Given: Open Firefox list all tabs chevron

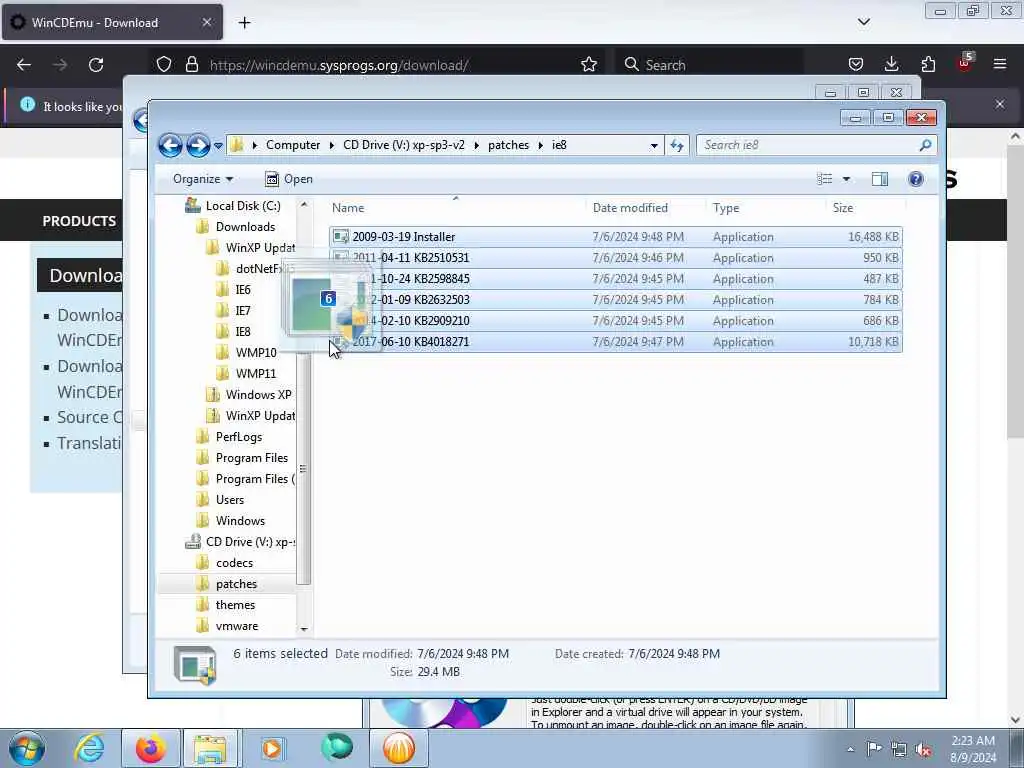Looking at the screenshot, I should [863, 22].
